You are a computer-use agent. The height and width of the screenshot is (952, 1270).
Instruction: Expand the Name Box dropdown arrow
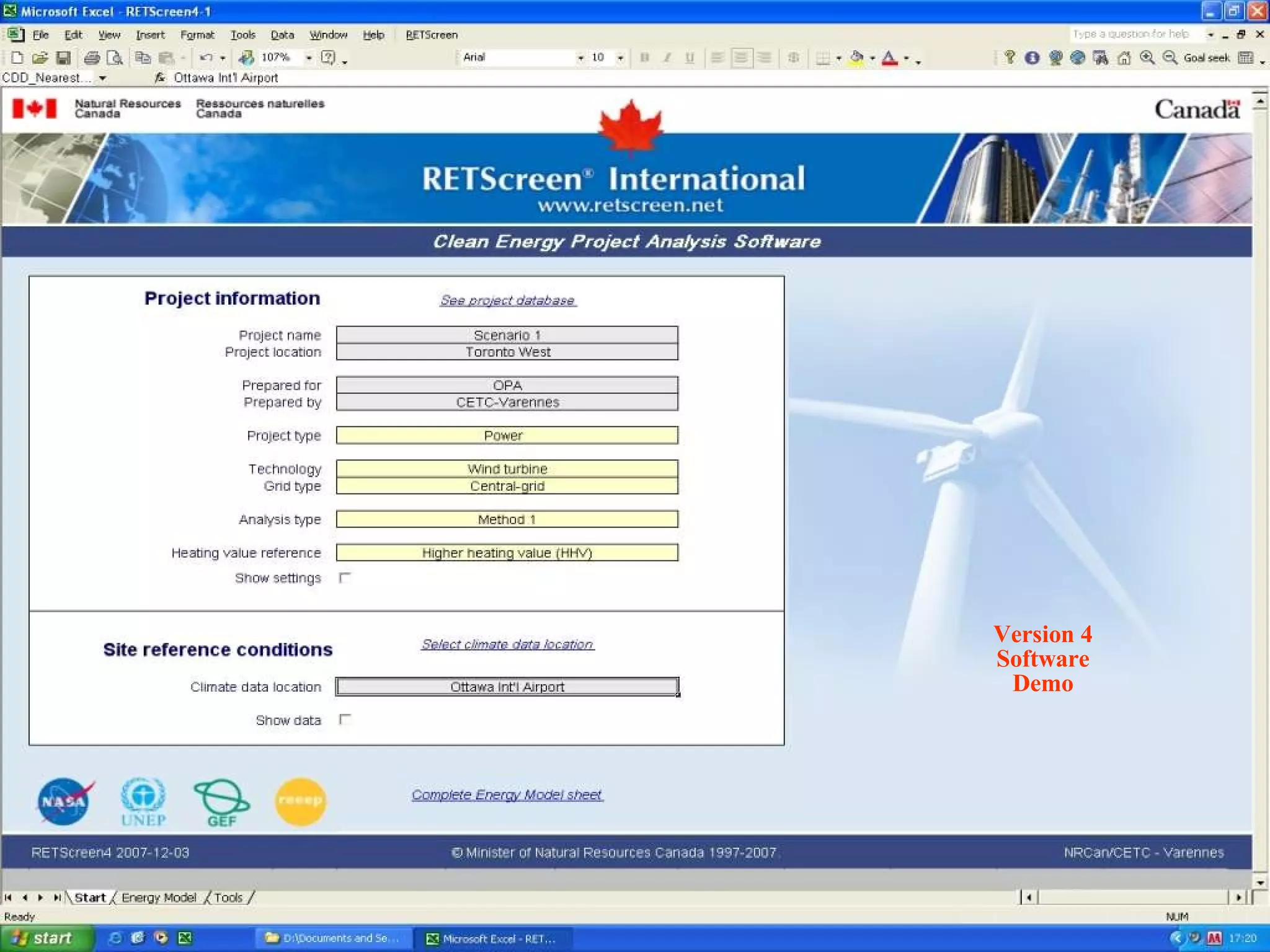pos(102,78)
